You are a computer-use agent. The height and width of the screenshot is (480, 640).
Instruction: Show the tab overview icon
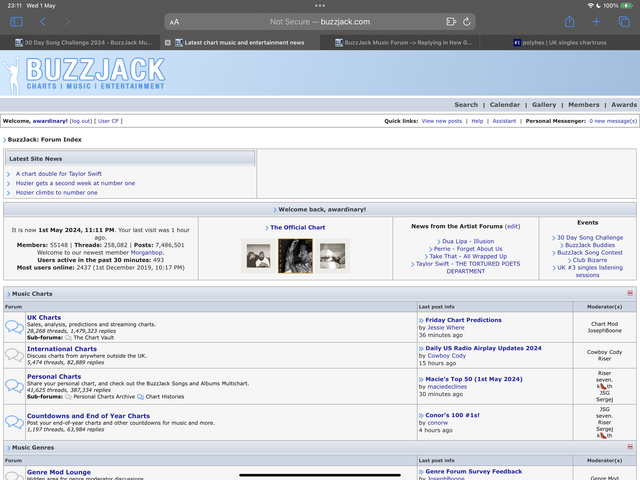coord(624,22)
